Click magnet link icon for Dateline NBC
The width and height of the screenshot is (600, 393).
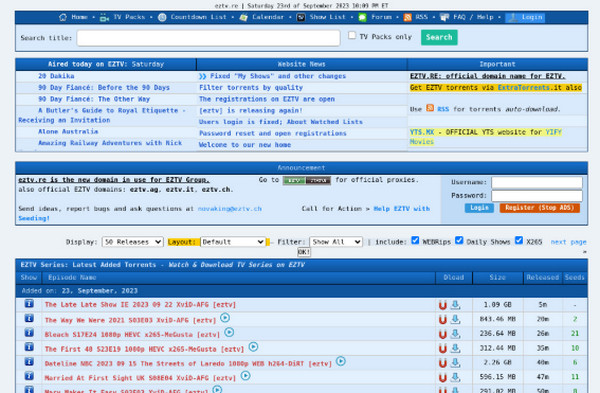443,363
